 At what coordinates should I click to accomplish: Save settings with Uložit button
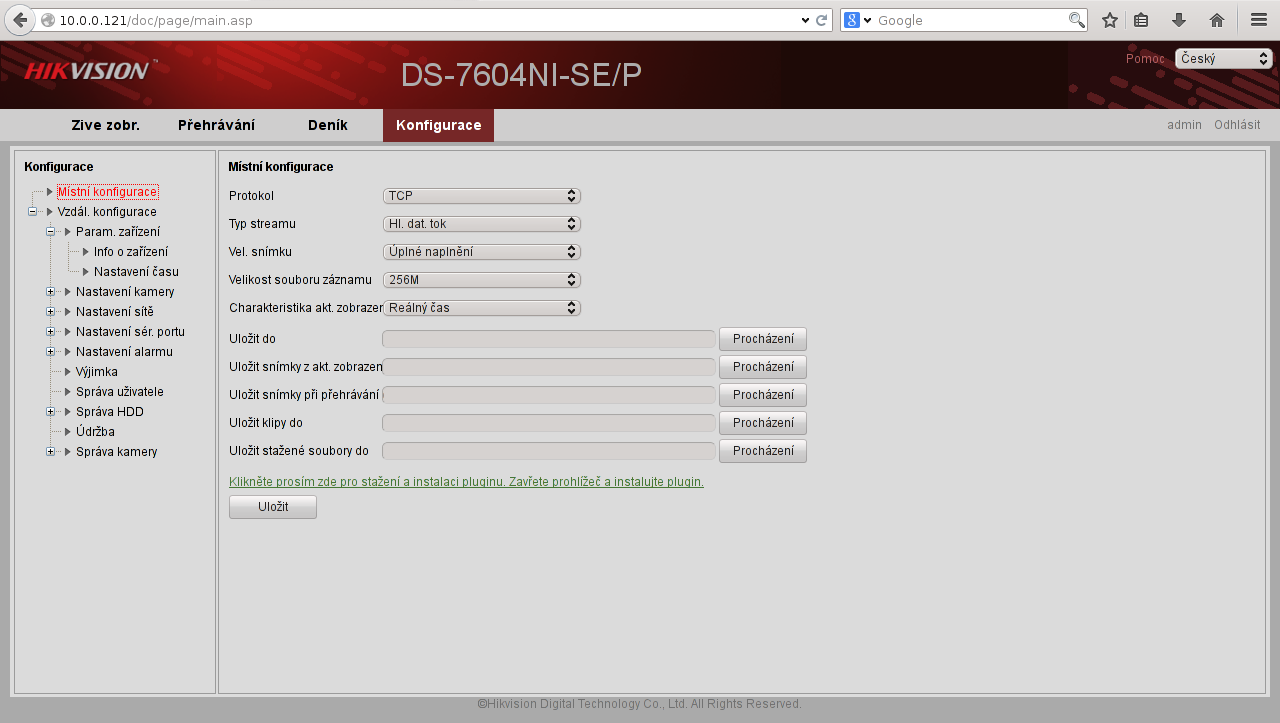pos(273,507)
